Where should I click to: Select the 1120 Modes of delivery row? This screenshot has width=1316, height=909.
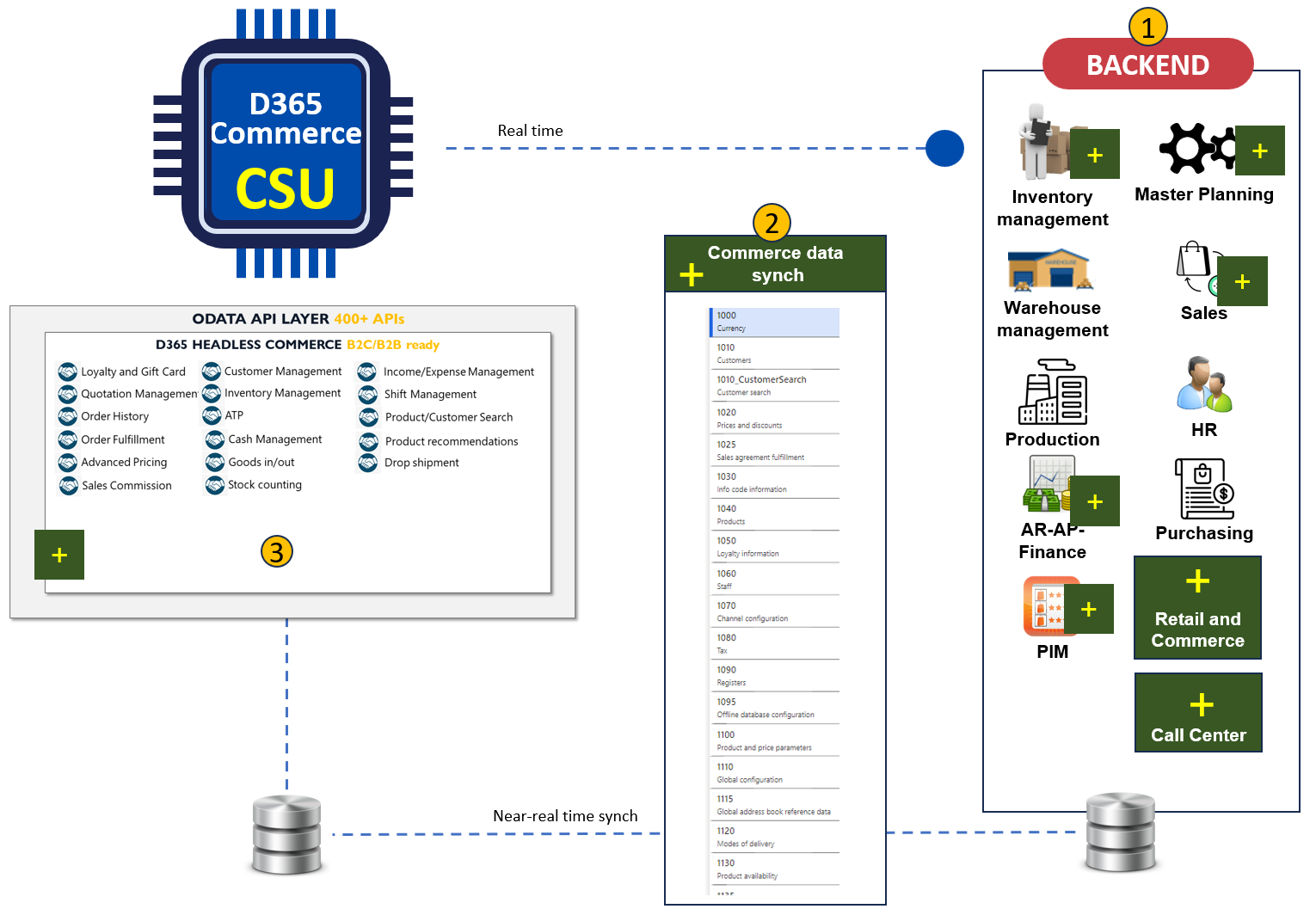774,837
